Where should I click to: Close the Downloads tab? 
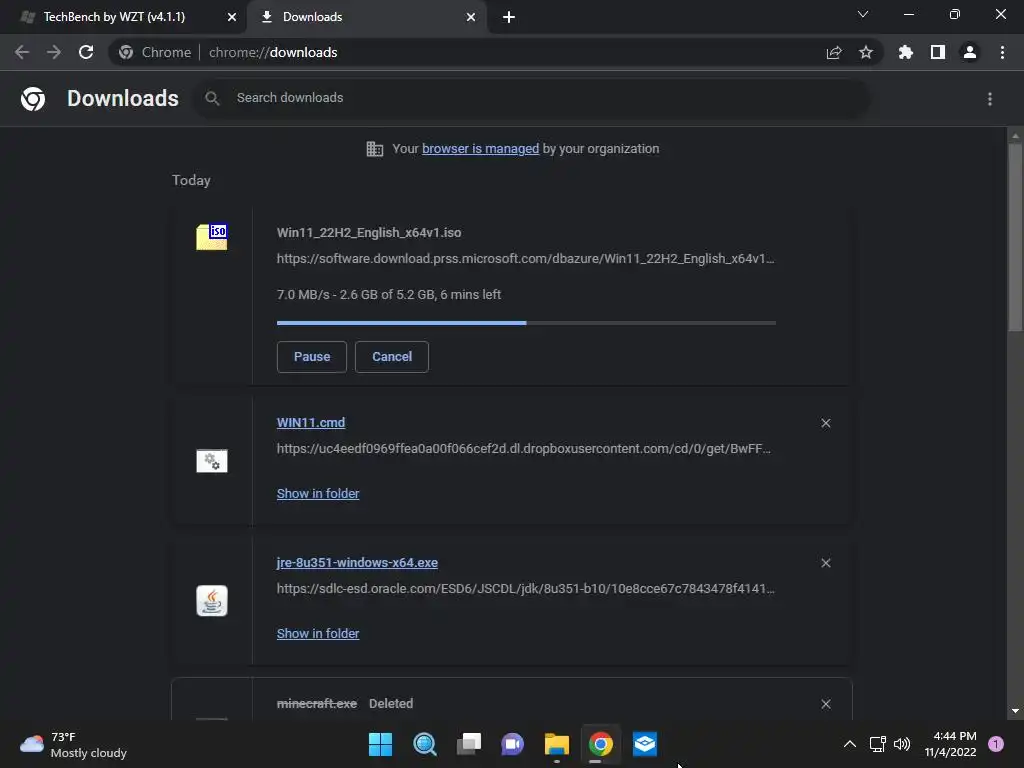tap(471, 17)
